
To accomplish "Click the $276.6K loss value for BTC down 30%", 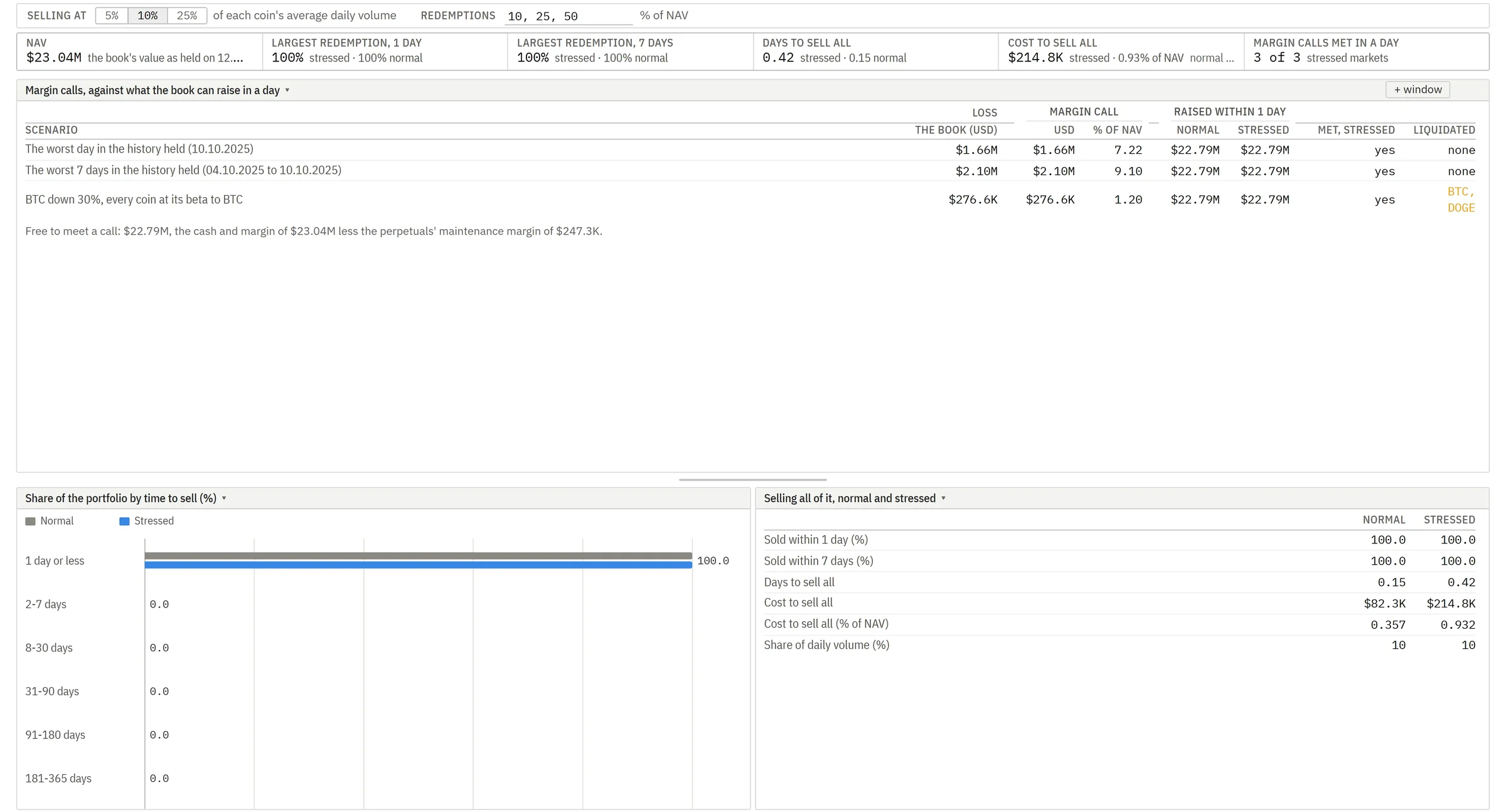I will (973, 200).
